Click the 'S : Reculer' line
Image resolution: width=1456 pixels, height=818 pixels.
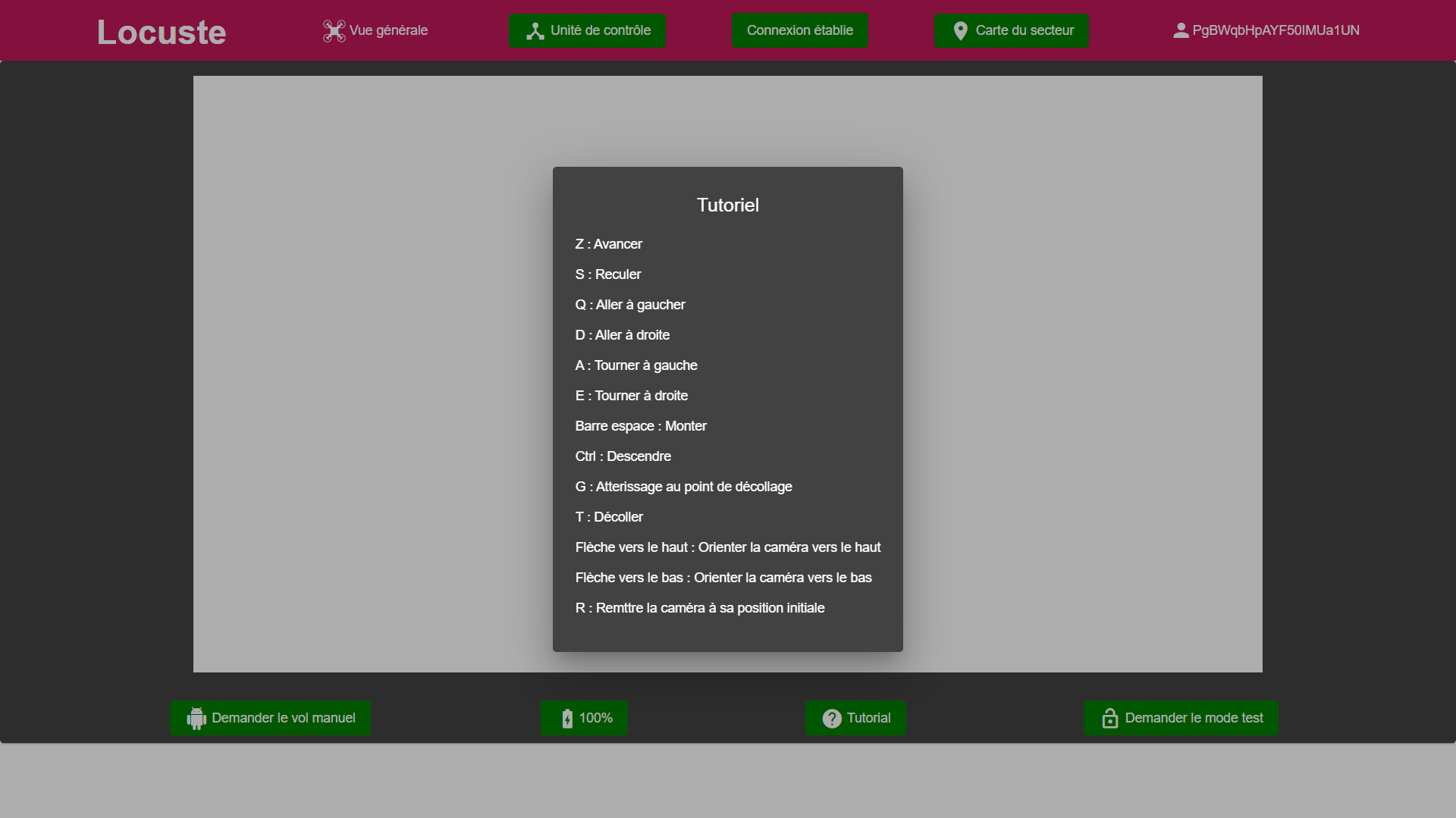point(608,274)
